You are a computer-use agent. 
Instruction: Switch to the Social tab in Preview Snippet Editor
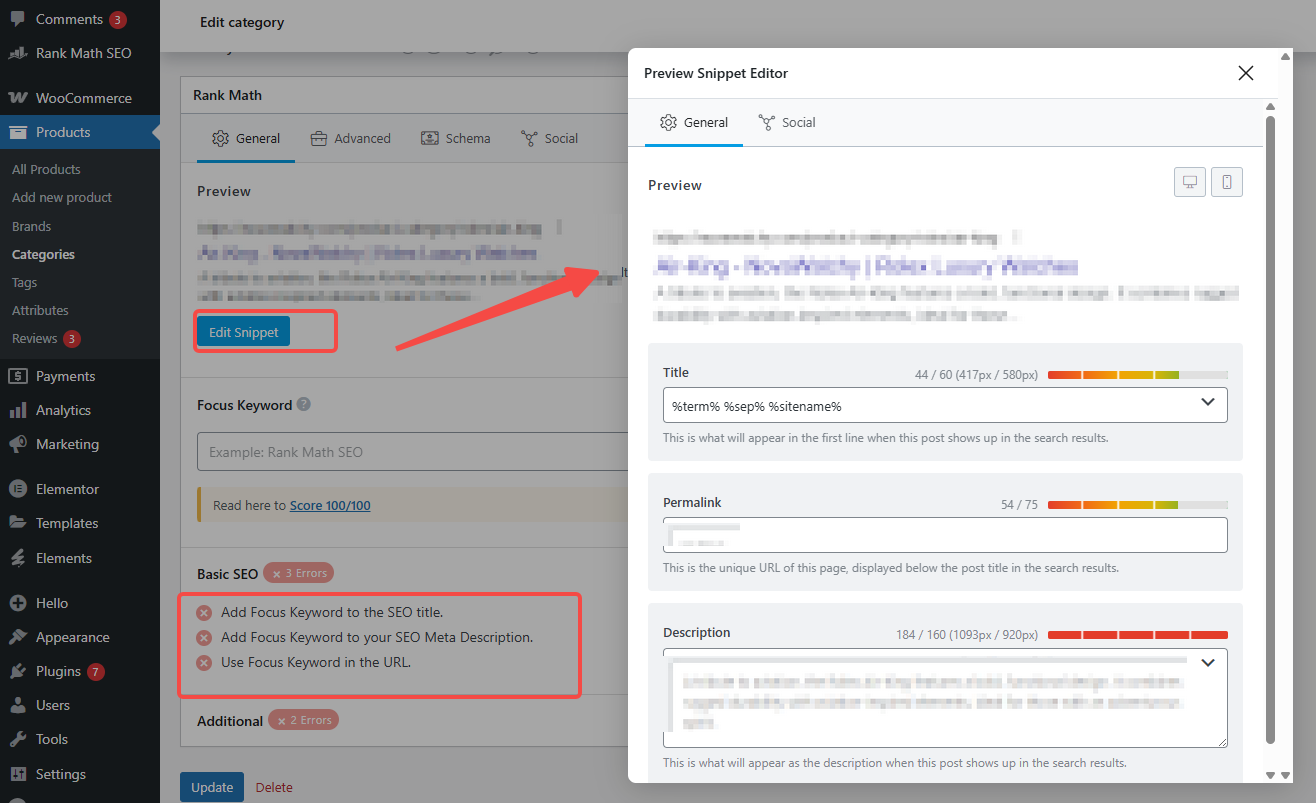click(787, 122)
